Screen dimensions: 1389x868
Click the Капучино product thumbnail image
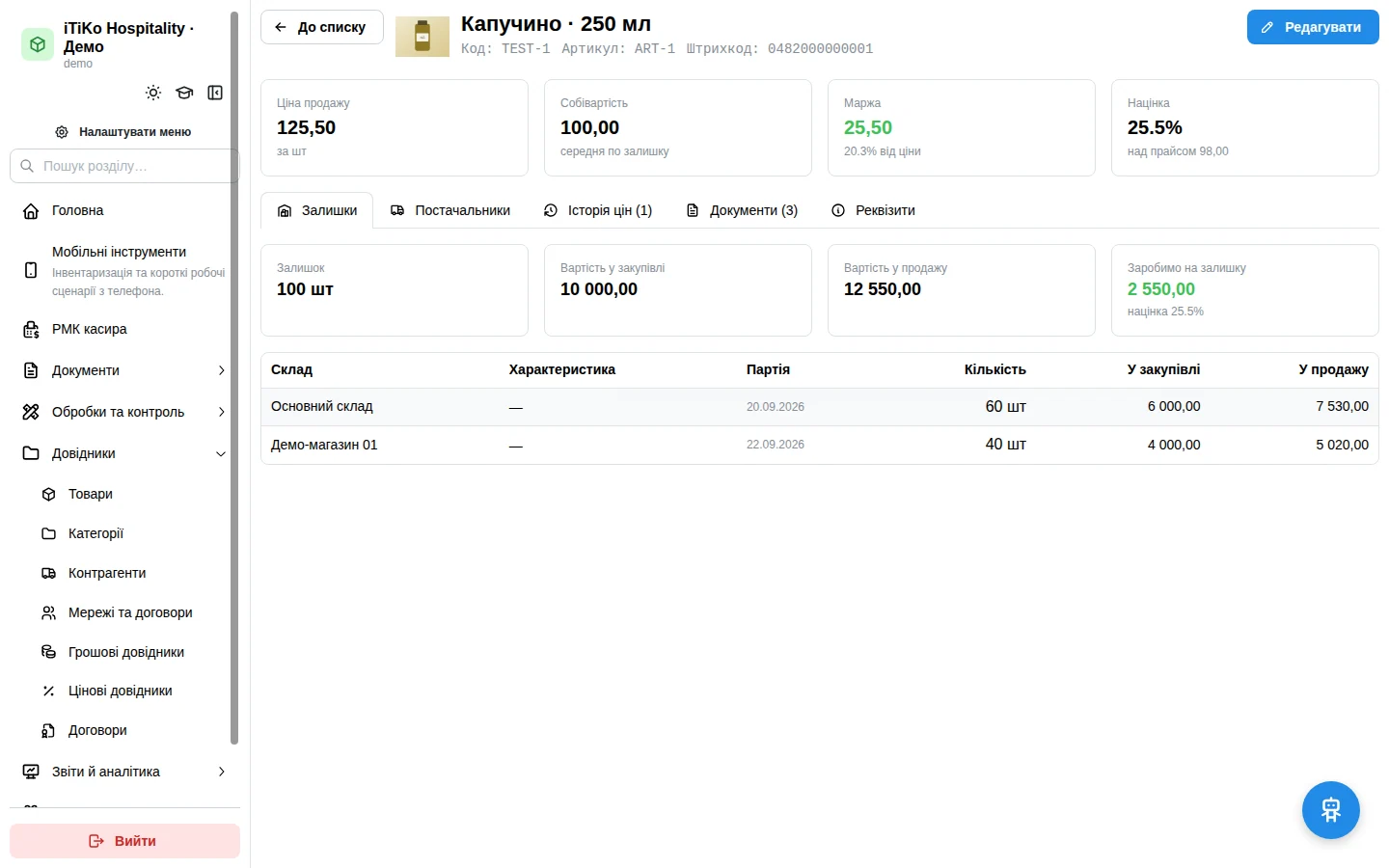[x=422, y=37]
